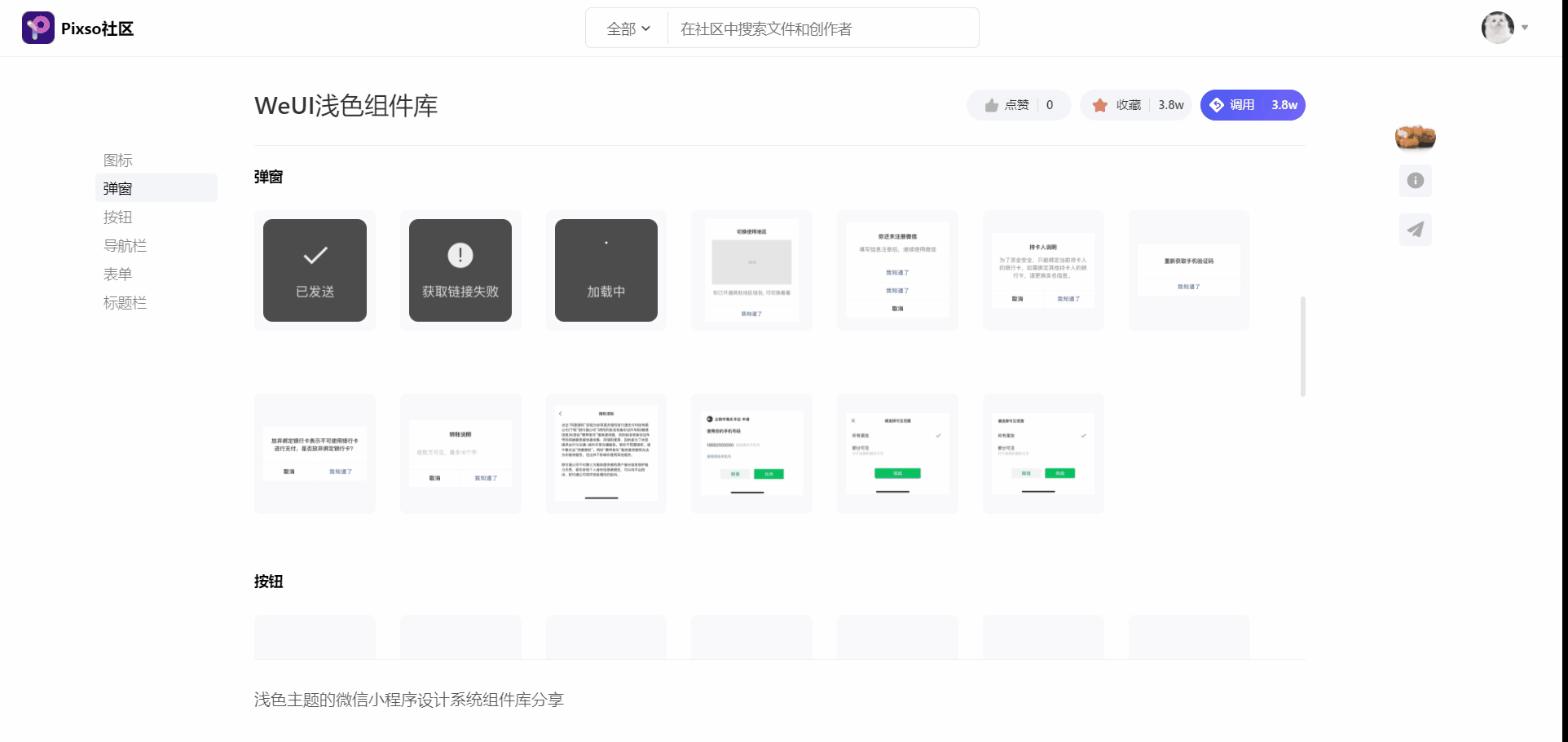Select 弹窗 in sidebar
This screenshot has height=742, width=1568.
click(x=156, y=188)
